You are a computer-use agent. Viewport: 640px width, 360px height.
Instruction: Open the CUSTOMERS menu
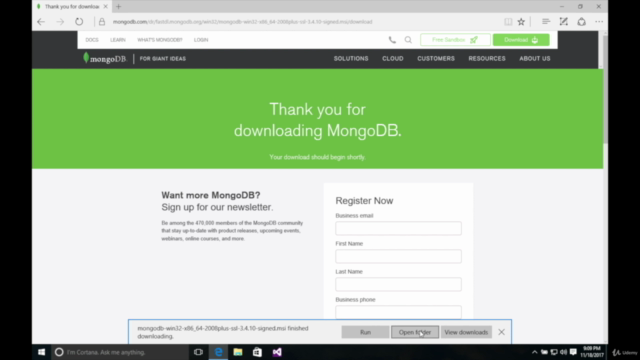point(436,58)
